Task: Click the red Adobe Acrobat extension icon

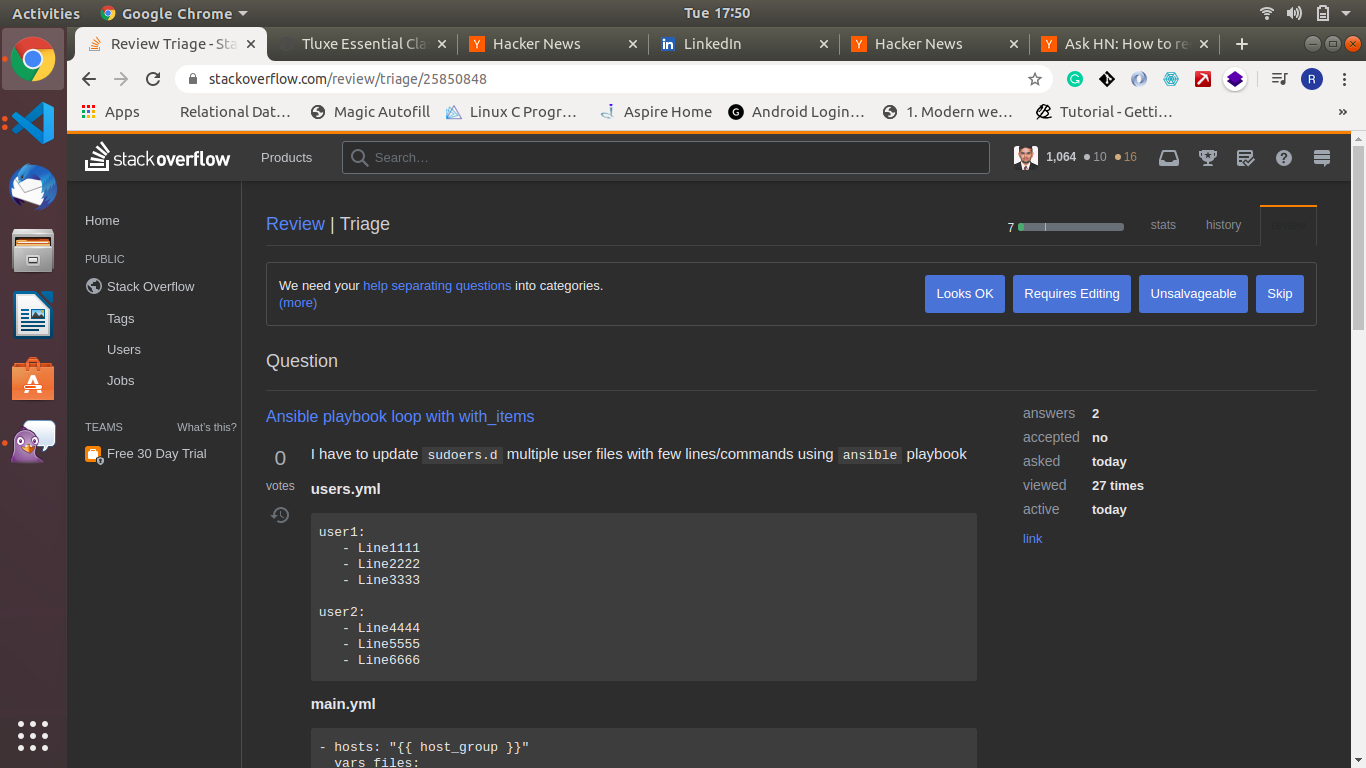Action: 1203,79
